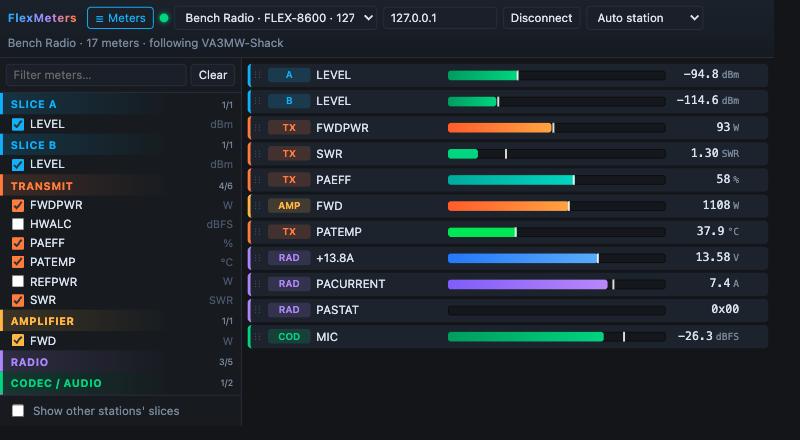This screenshot has width=800, height=440.
Task: Click the FlexMeters app title
Action: pyautogui.click(x=42, y=18)
